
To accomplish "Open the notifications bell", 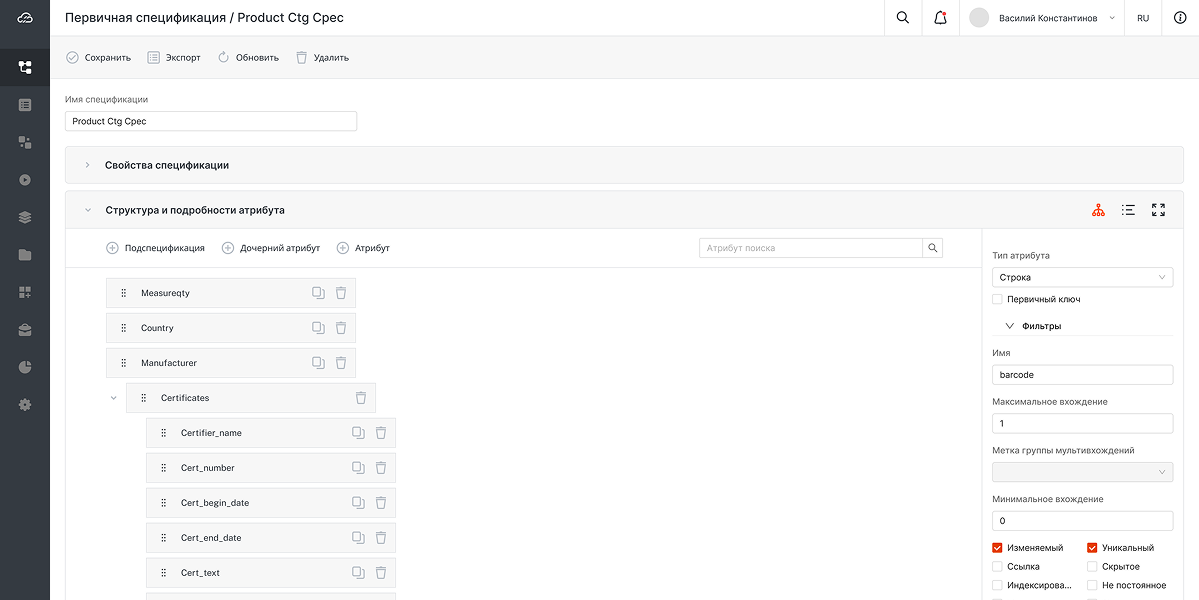I will pos(940,18).
